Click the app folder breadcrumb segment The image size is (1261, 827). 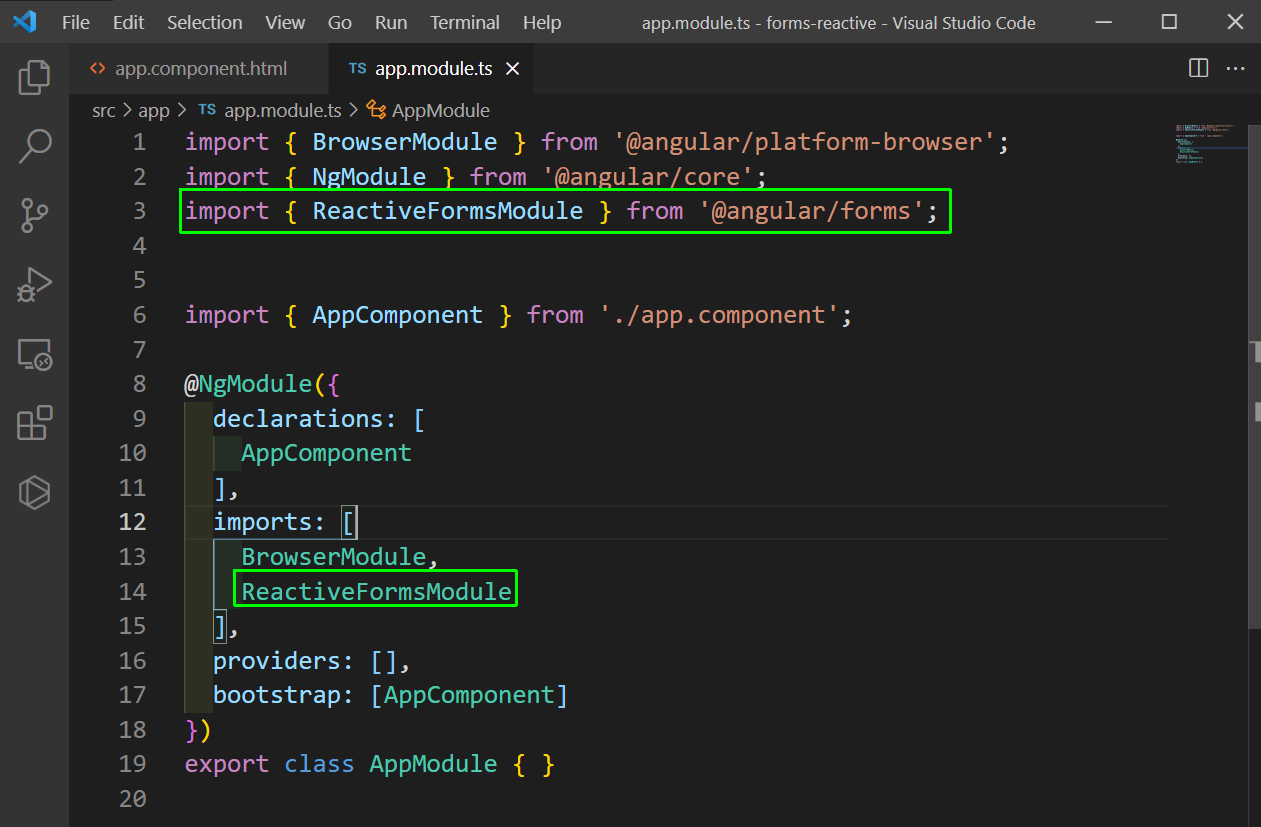(x=154, y=110)
